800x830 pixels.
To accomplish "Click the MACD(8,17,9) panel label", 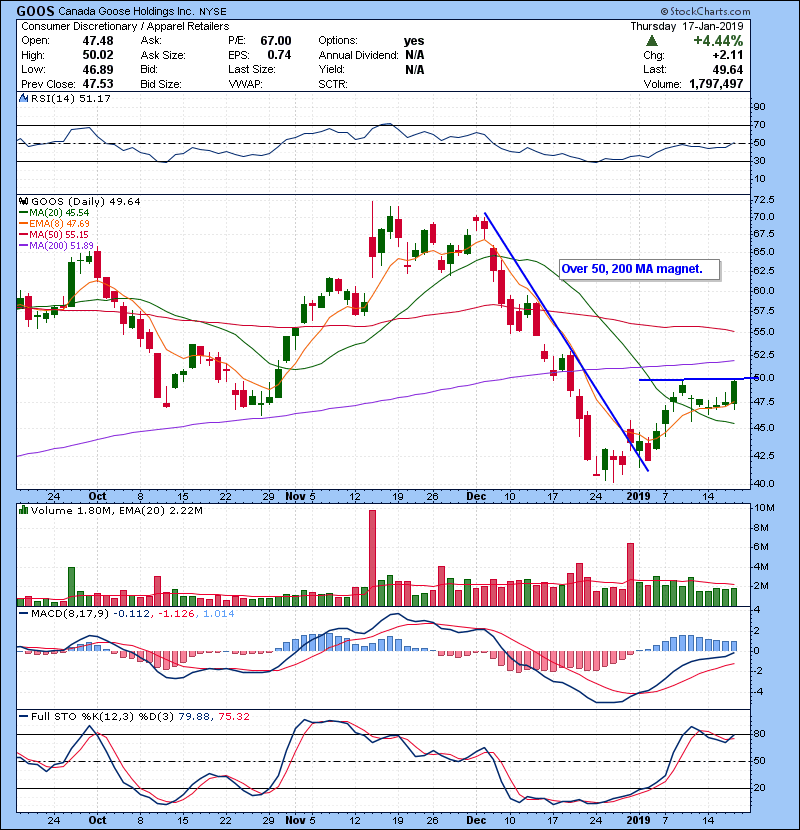I will pyautogui.click(x=70, y=614).
